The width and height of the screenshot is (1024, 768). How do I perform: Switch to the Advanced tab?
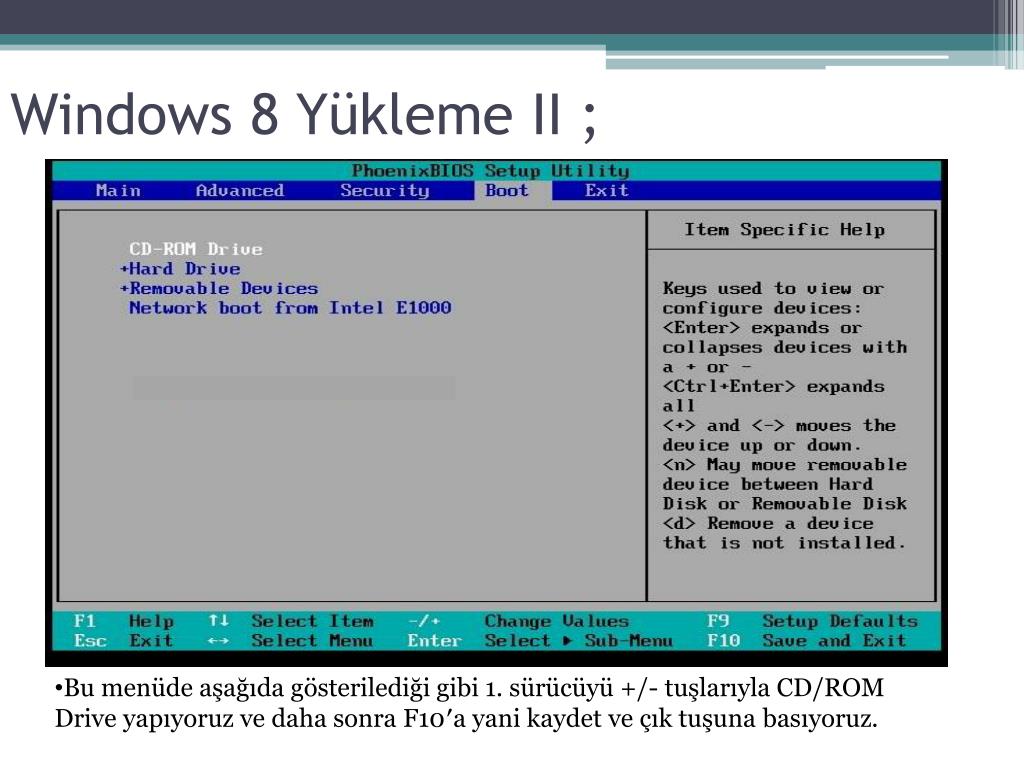[x=240, y=191]
